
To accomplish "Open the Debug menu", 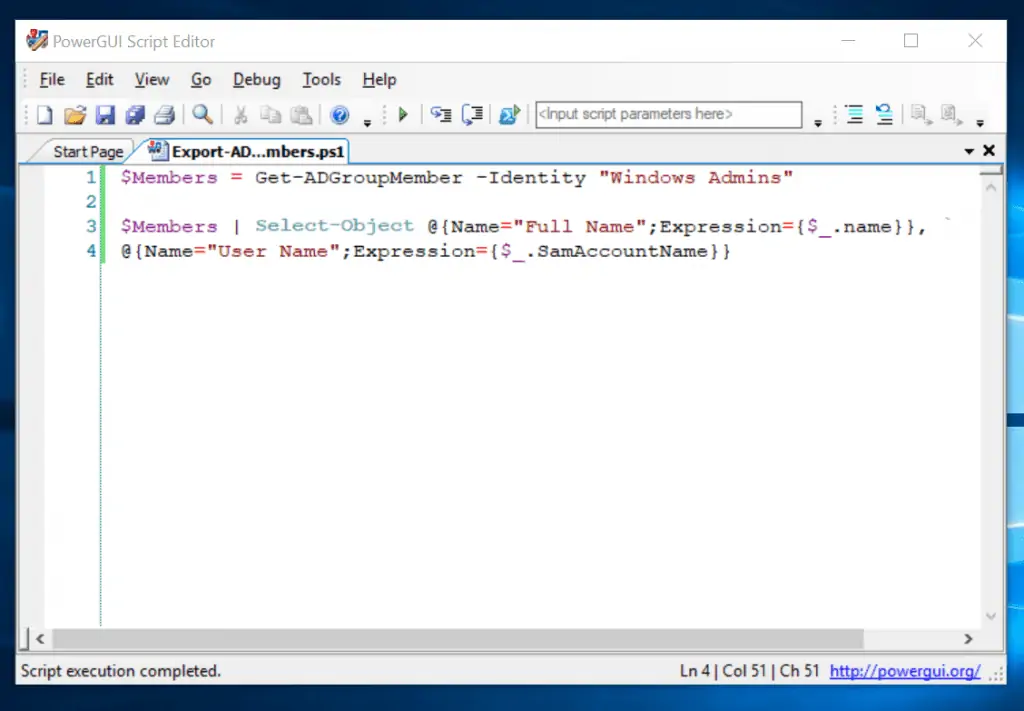I will tap(257, 80).
